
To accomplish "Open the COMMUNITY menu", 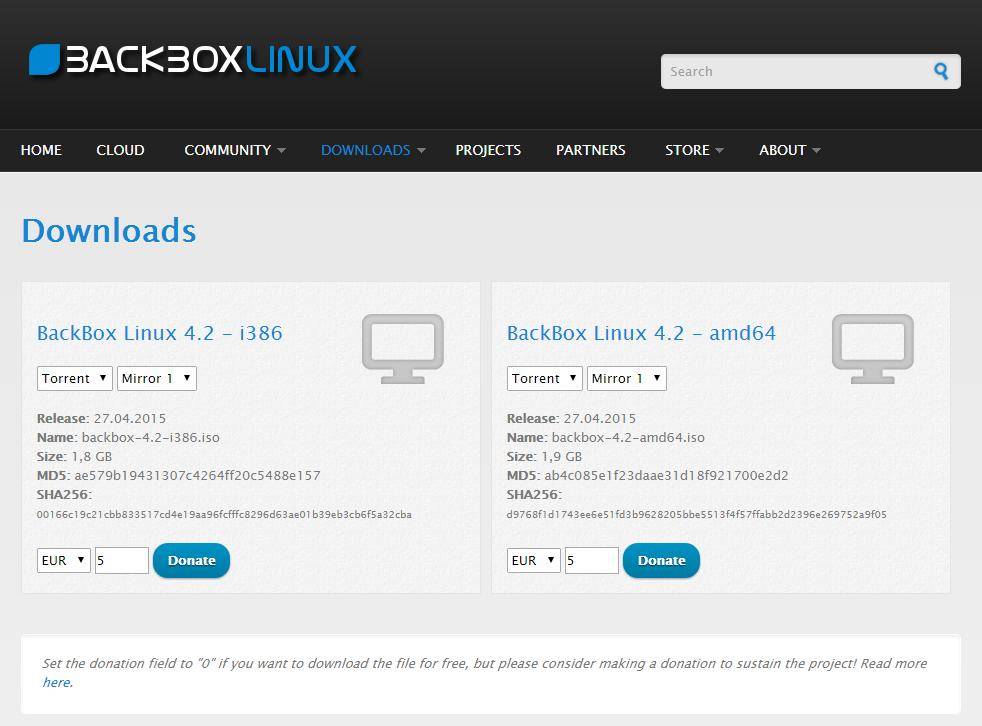I will coord(235,150).
